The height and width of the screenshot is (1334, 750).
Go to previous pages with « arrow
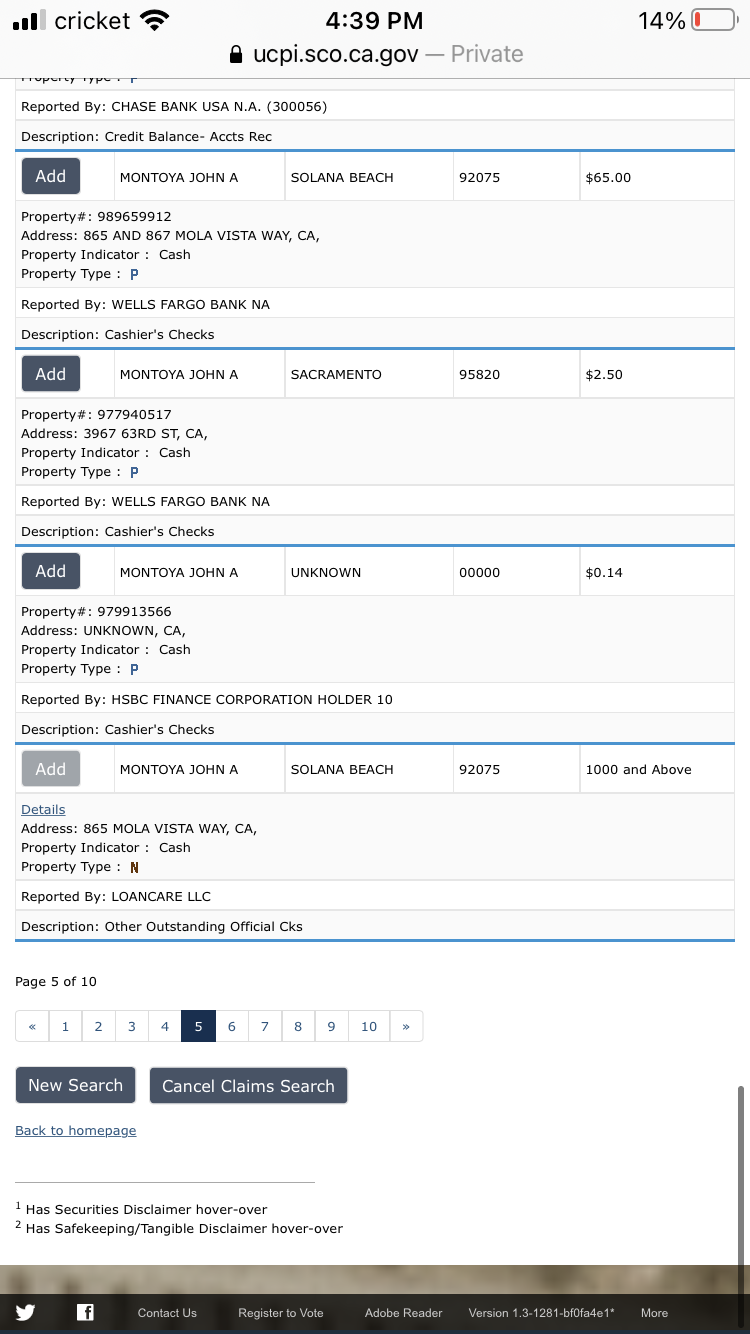tap(32, 1026)
